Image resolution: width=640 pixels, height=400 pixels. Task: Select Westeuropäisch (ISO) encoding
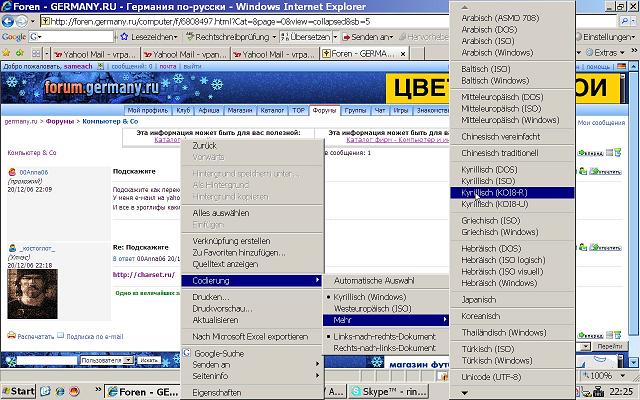(386, 309)
